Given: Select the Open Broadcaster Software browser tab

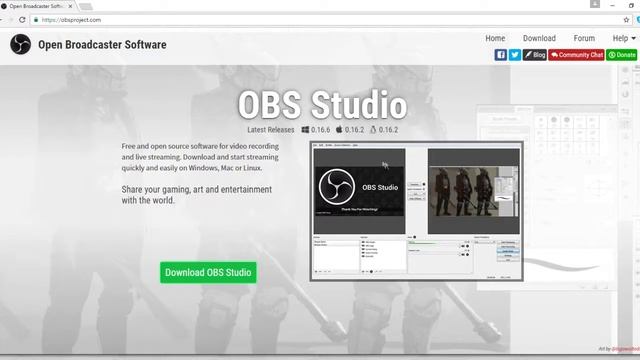Looking at the screenshot, I should (x=38, y=6).
